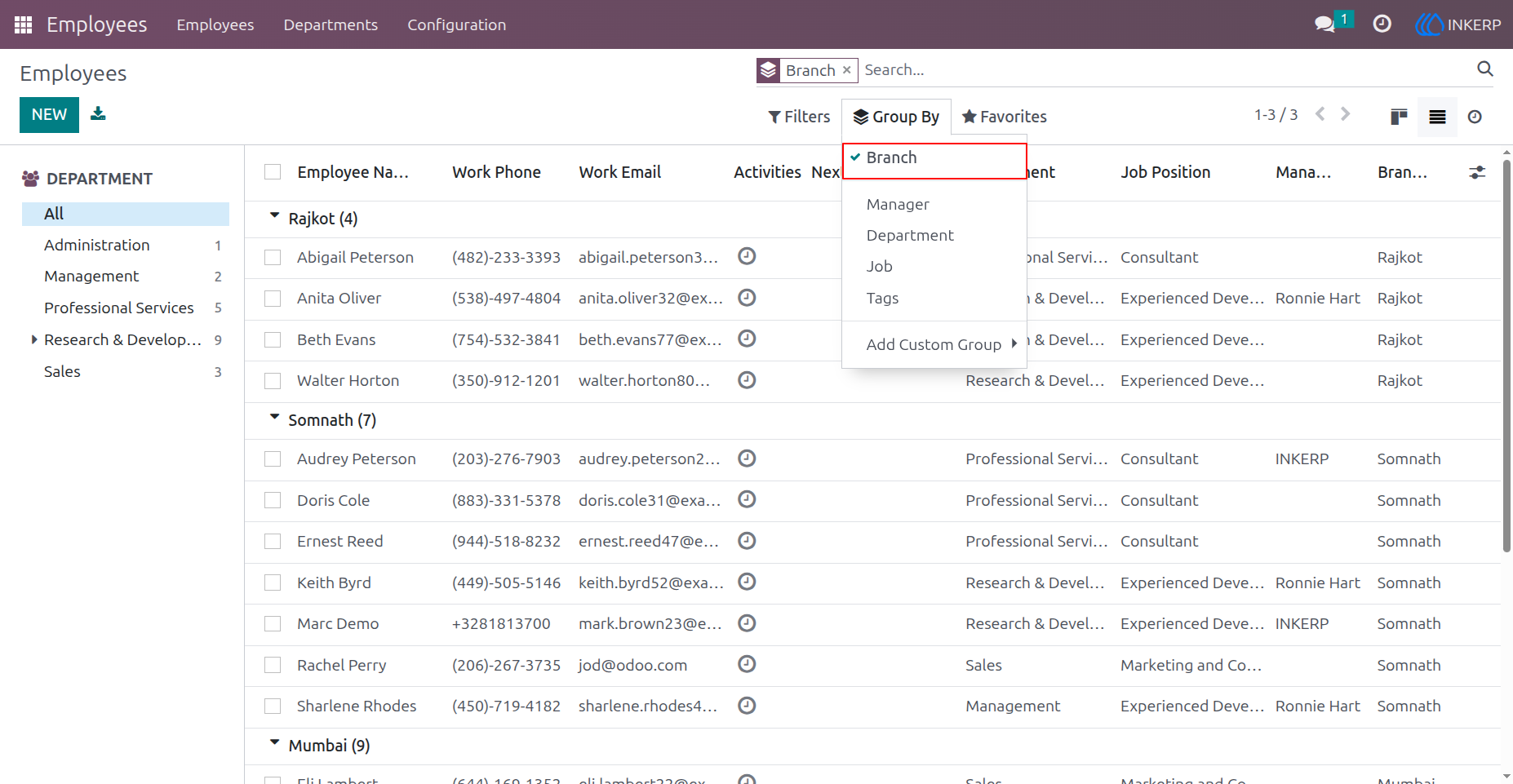The height and width of the screenshot is (784, 1513).
Task: Select Keith Byrd row checkbox
Action: click(273, 583)
